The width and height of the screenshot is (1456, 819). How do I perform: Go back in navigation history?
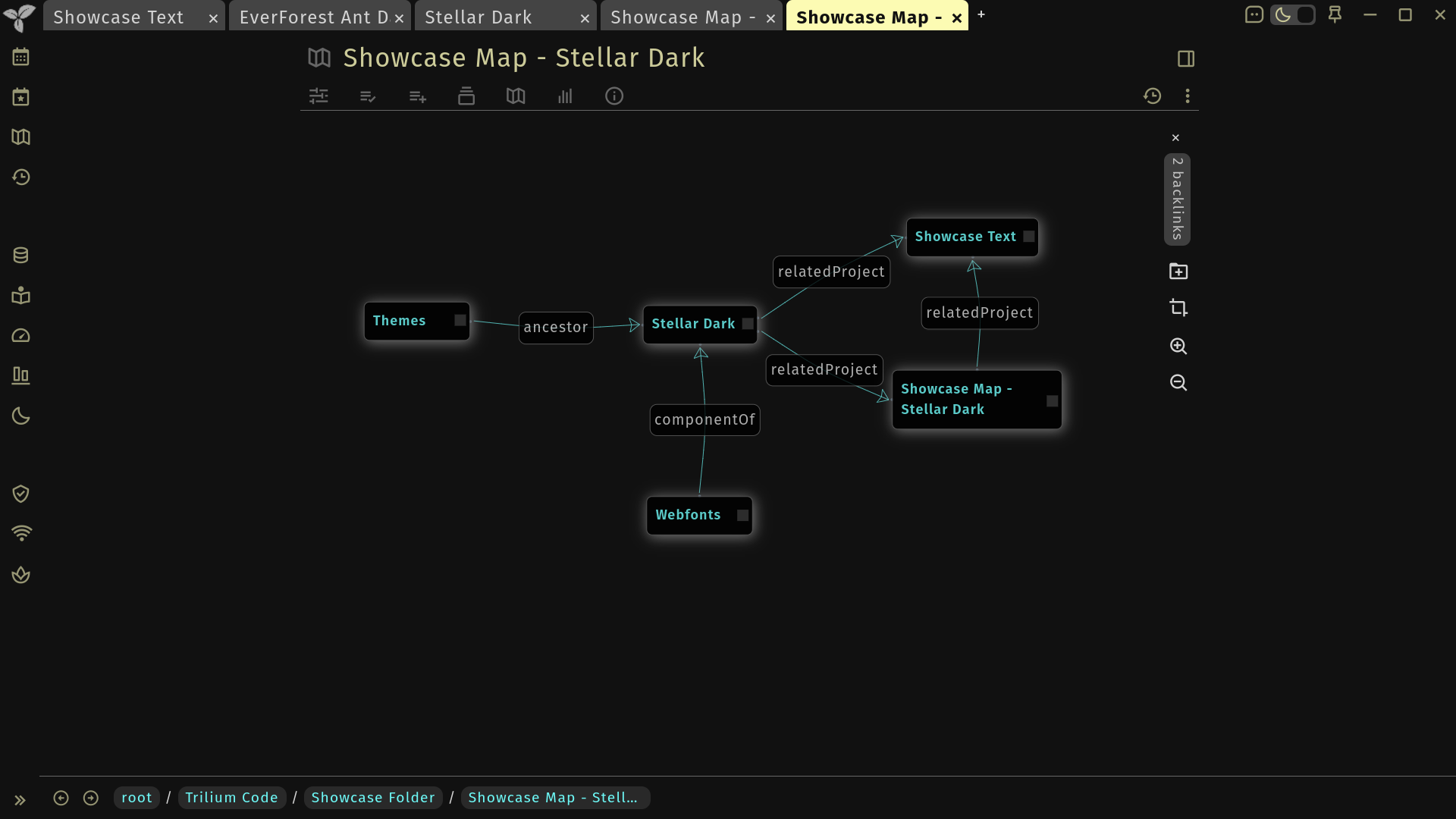pos(61,798)
